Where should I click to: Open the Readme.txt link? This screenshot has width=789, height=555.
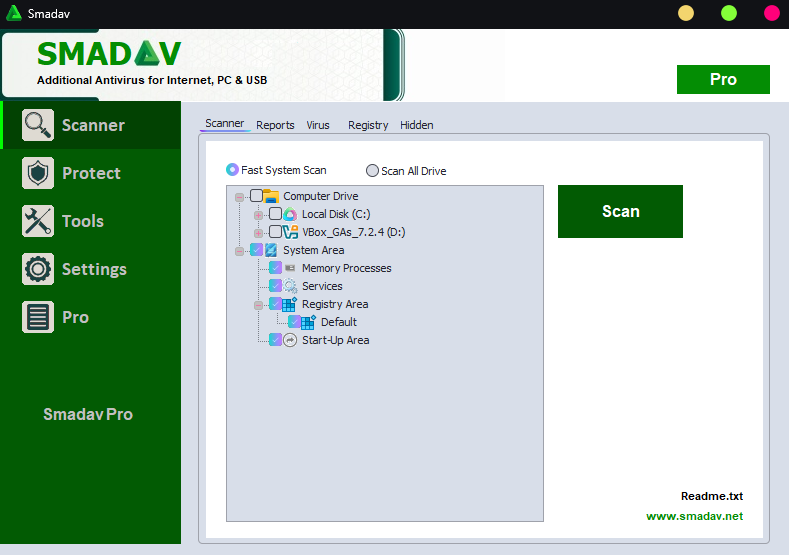pyautogui.click(x=712, y=496)
